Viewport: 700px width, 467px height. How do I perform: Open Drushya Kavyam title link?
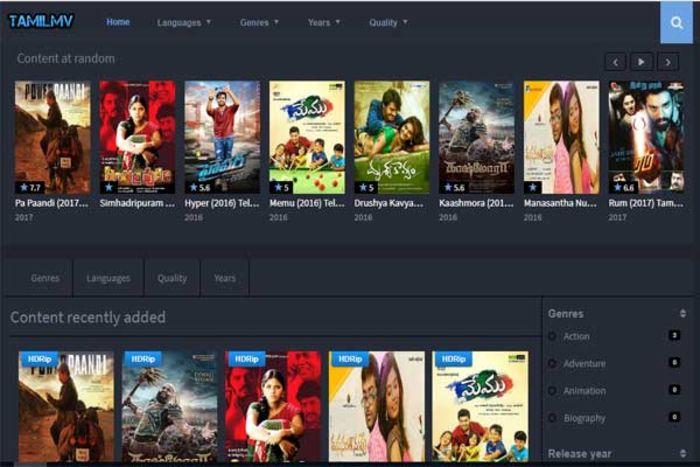pyautogui.click(x=389, y=203)
